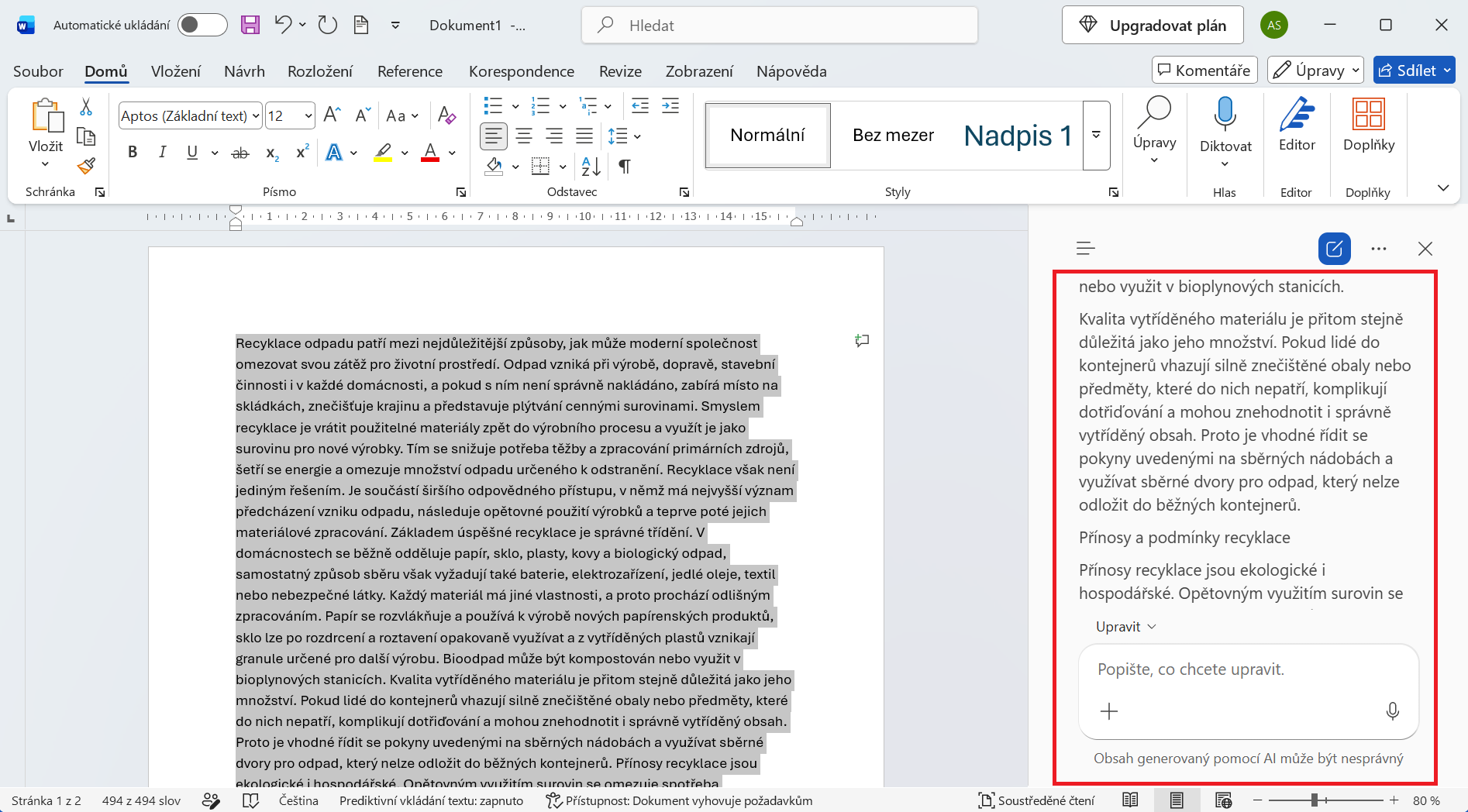The width and height of the screenshot is (1468, 812).
Task: Sort the paragraphs alphabetically
Action: click(x=591, y=166)
